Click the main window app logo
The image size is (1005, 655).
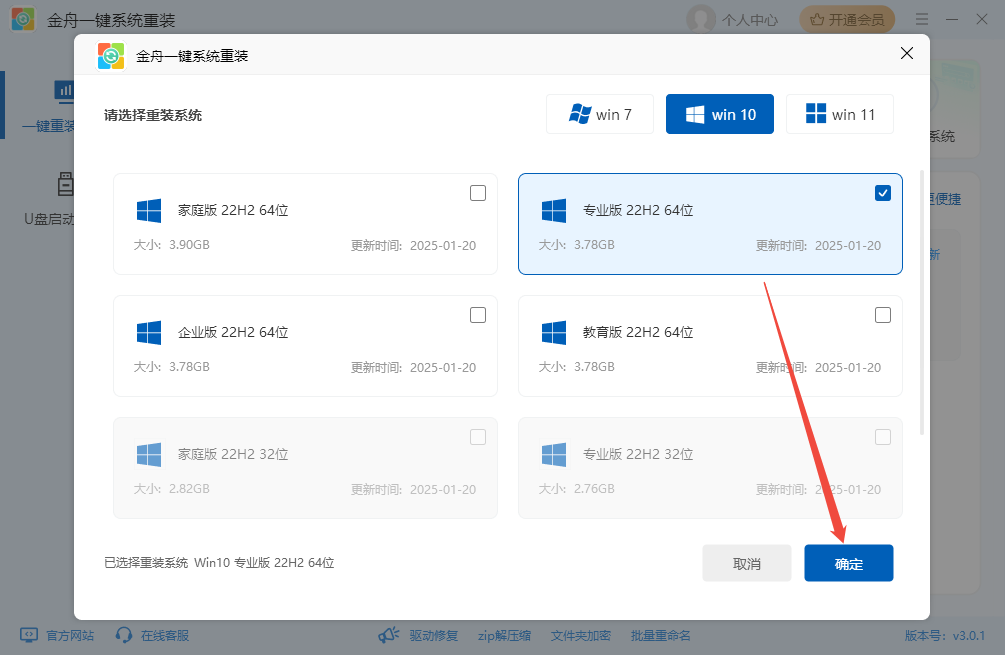tap(23, 19)
